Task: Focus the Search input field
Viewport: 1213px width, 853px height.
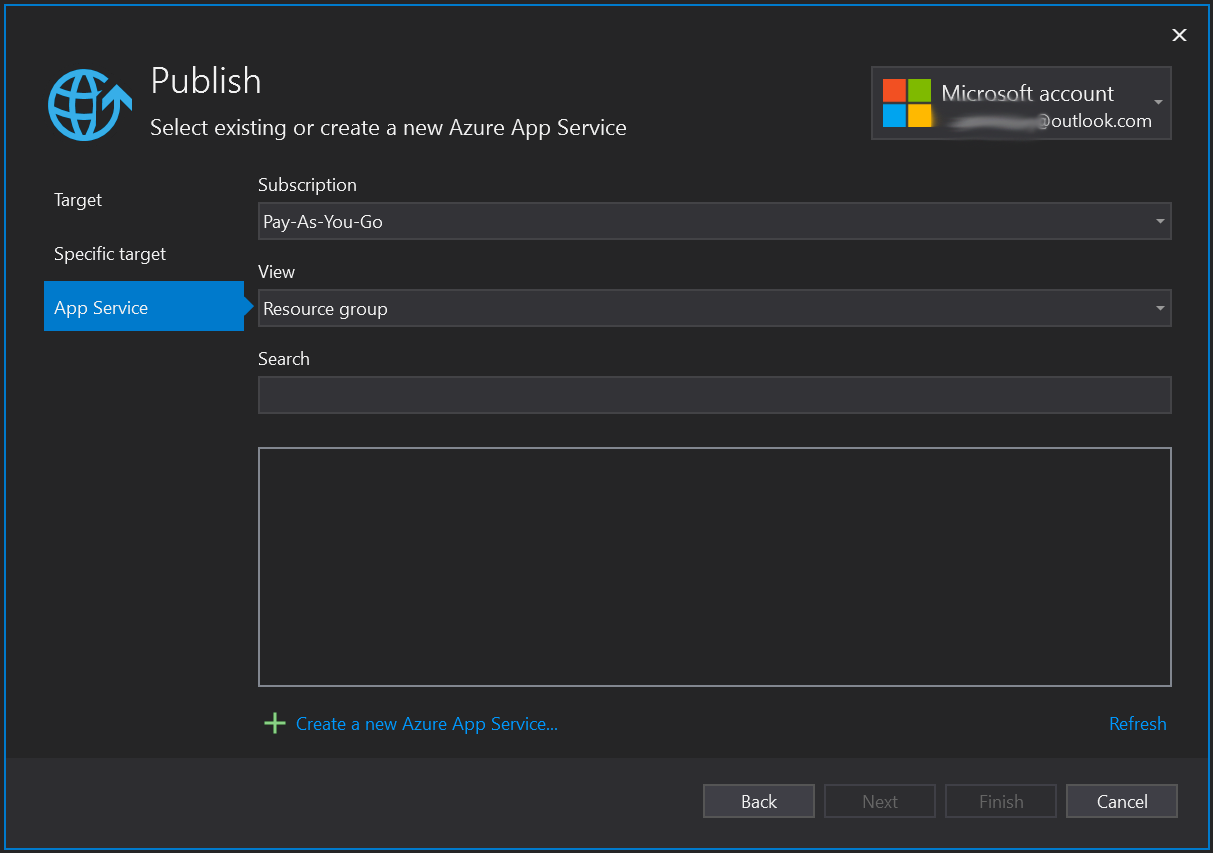Action: click(714, 395)
